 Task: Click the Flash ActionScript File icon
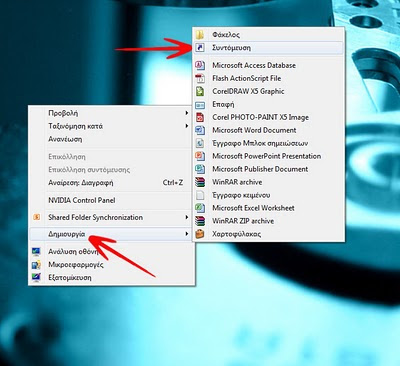(200, 78)
